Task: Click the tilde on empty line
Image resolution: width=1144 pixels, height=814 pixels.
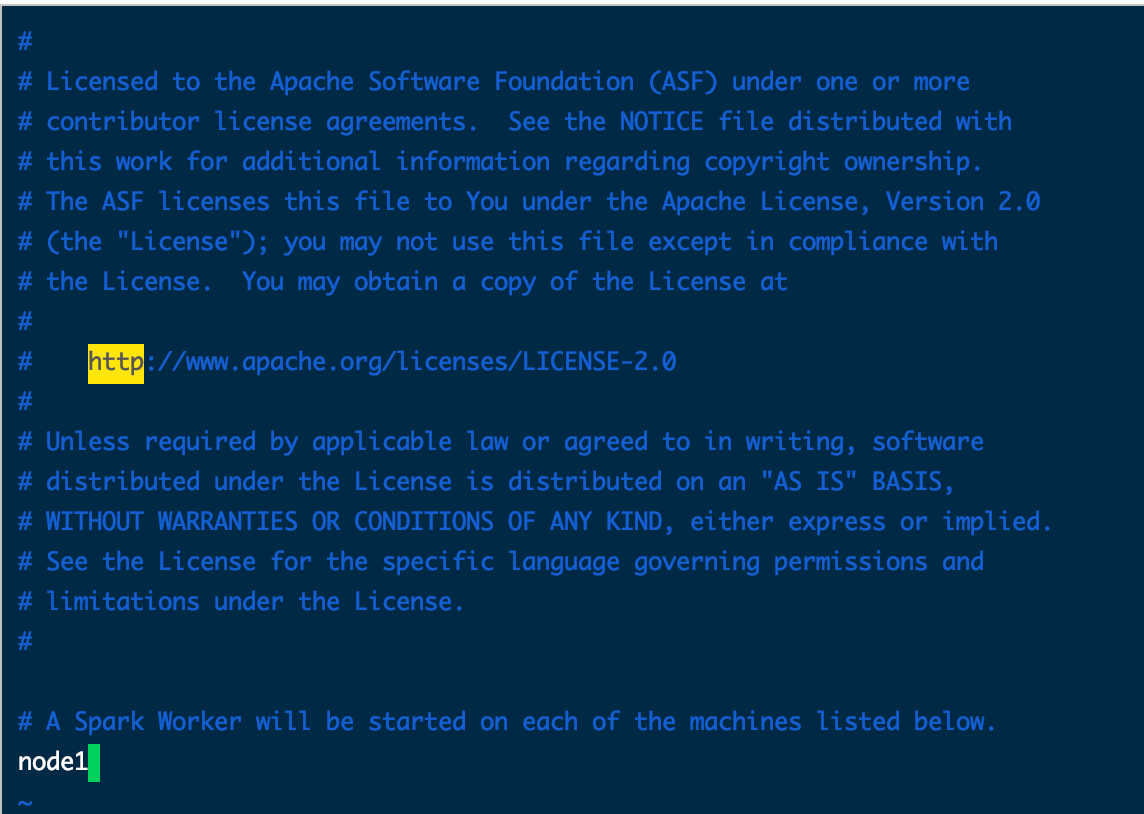Action: pyautogui.click(x=25, y=803)
